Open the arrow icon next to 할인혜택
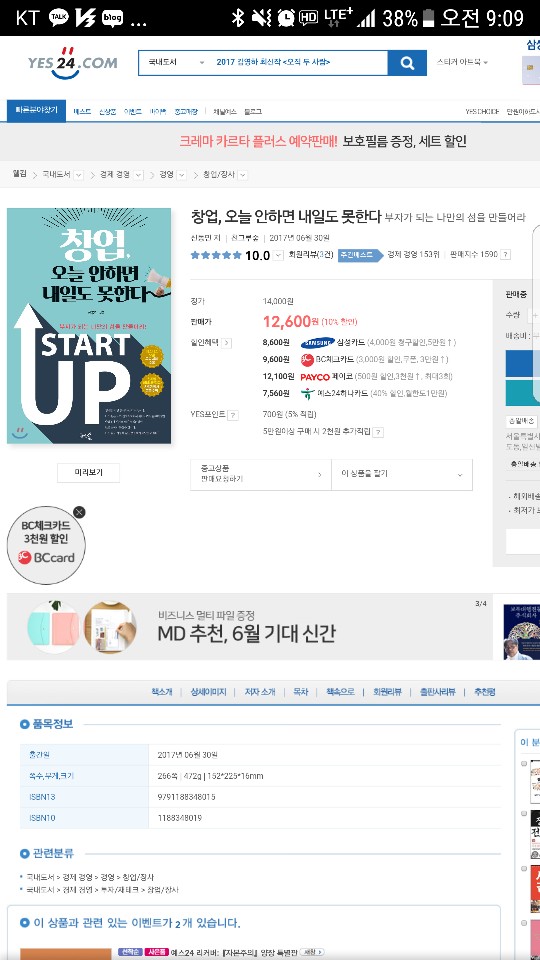This screenshot has width=540, height=960. (227, 343)
